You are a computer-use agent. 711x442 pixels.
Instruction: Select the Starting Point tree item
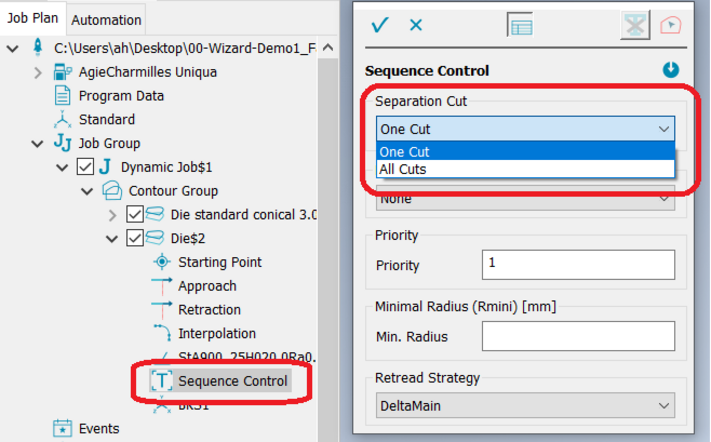coord(219,262)
